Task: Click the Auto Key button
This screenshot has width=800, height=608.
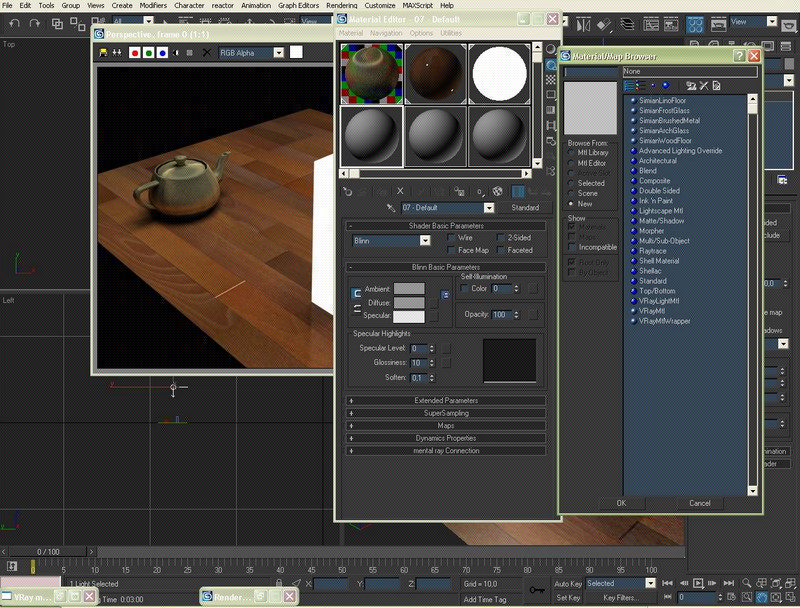Action: click(x=568, y=584)
